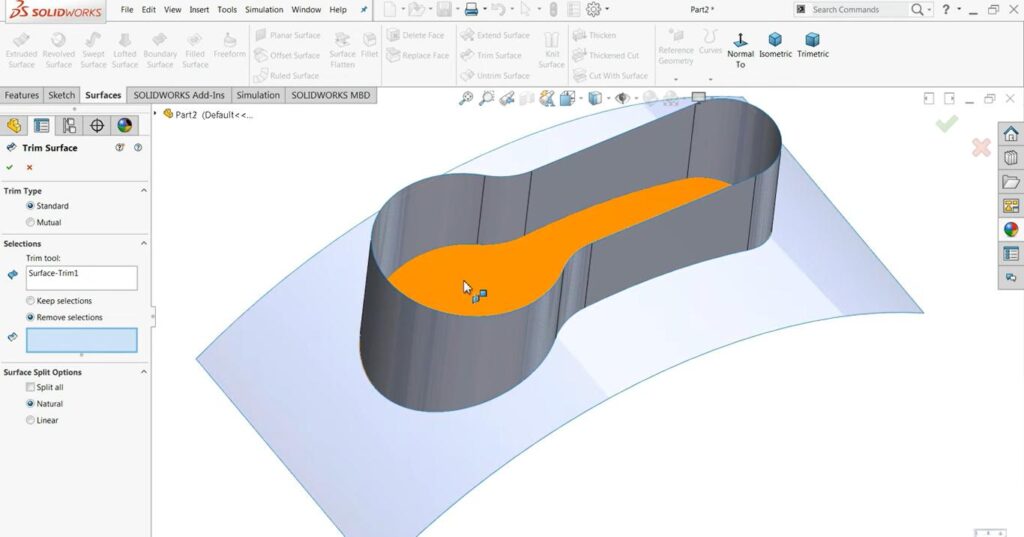Viewport: 1024px width, 537px height.
Task: Open the Appearances color ball in the task pane
Action: pos(1011,230)
